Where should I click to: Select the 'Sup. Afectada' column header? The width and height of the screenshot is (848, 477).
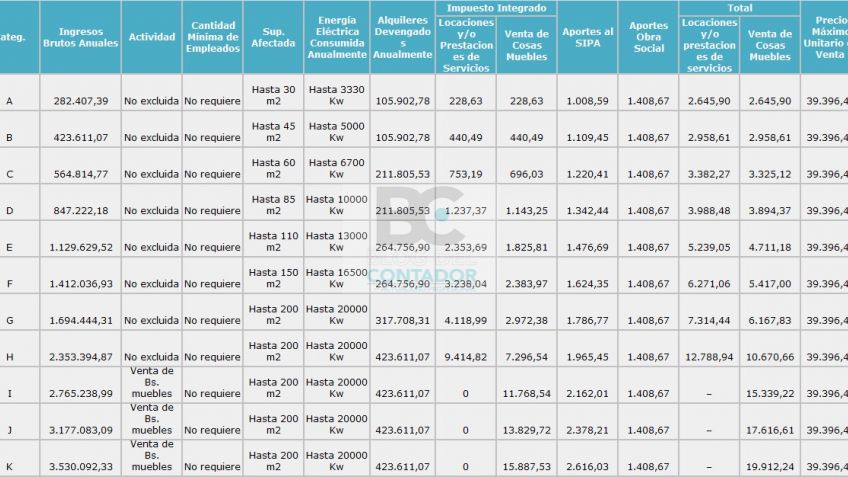[273, 37]
